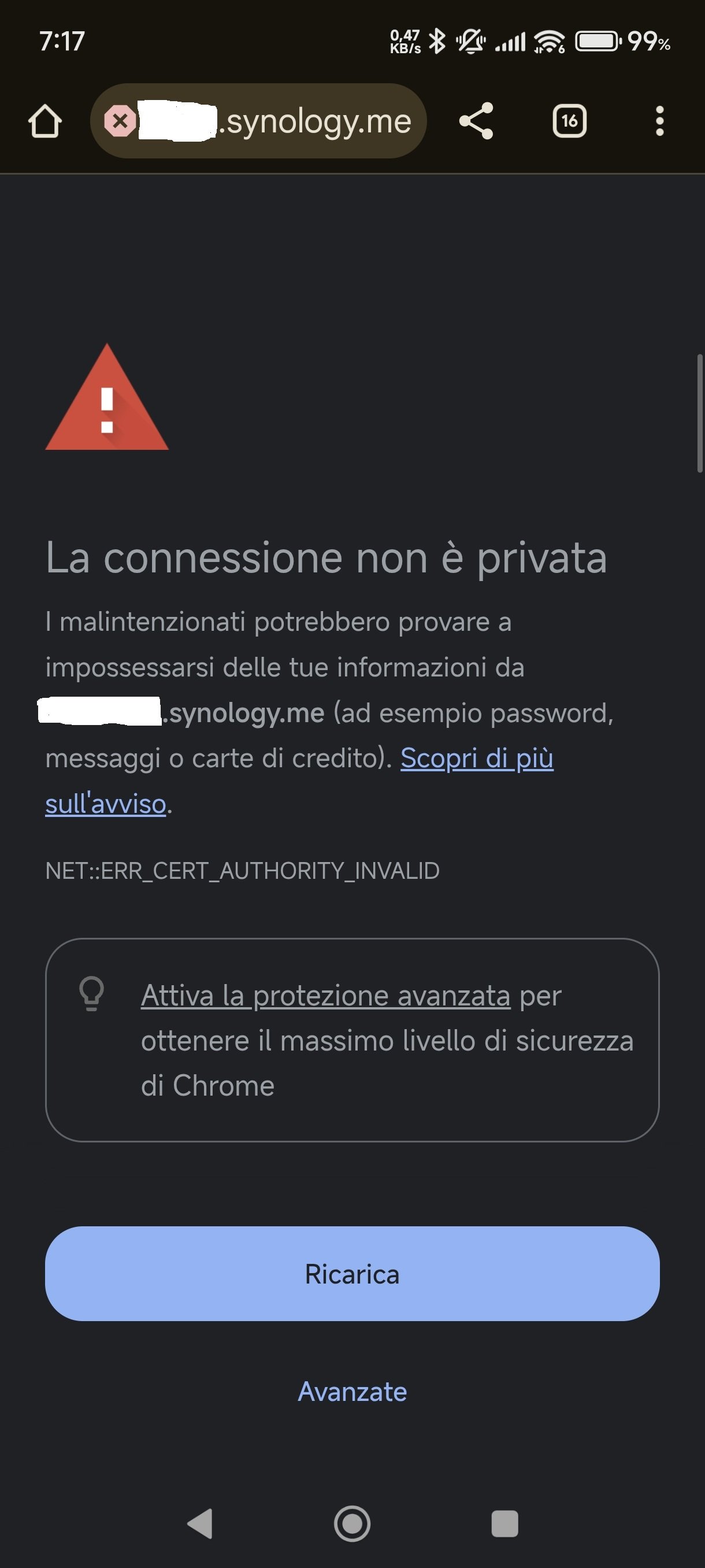Tap the lightbulb tip icon

pyautogui.click(x=92, y=994)
